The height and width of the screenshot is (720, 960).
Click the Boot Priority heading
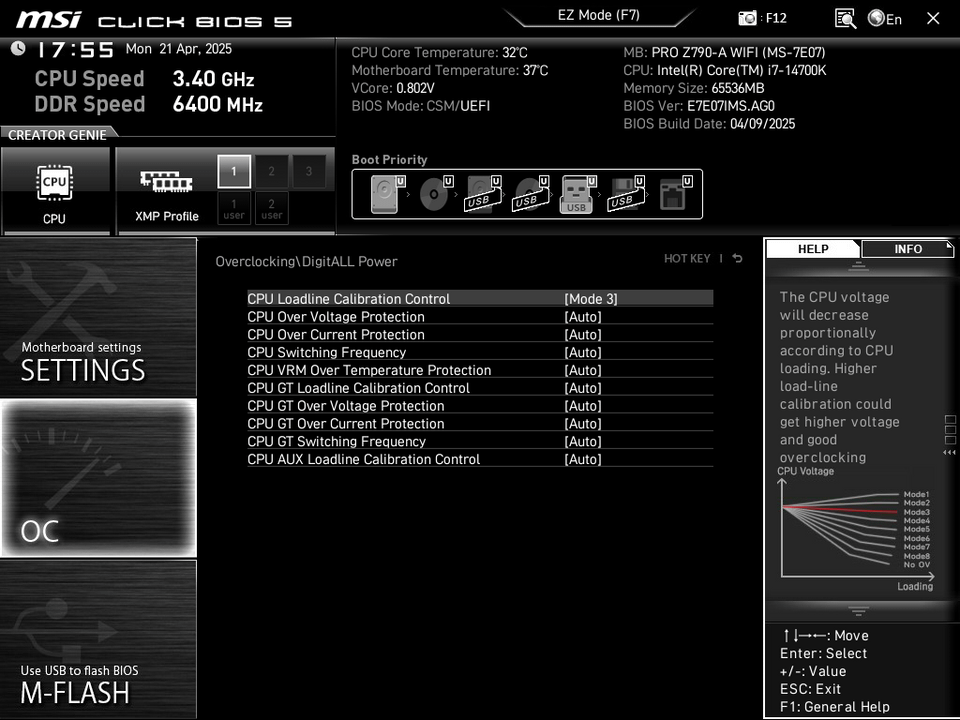[x=389, y=160]
